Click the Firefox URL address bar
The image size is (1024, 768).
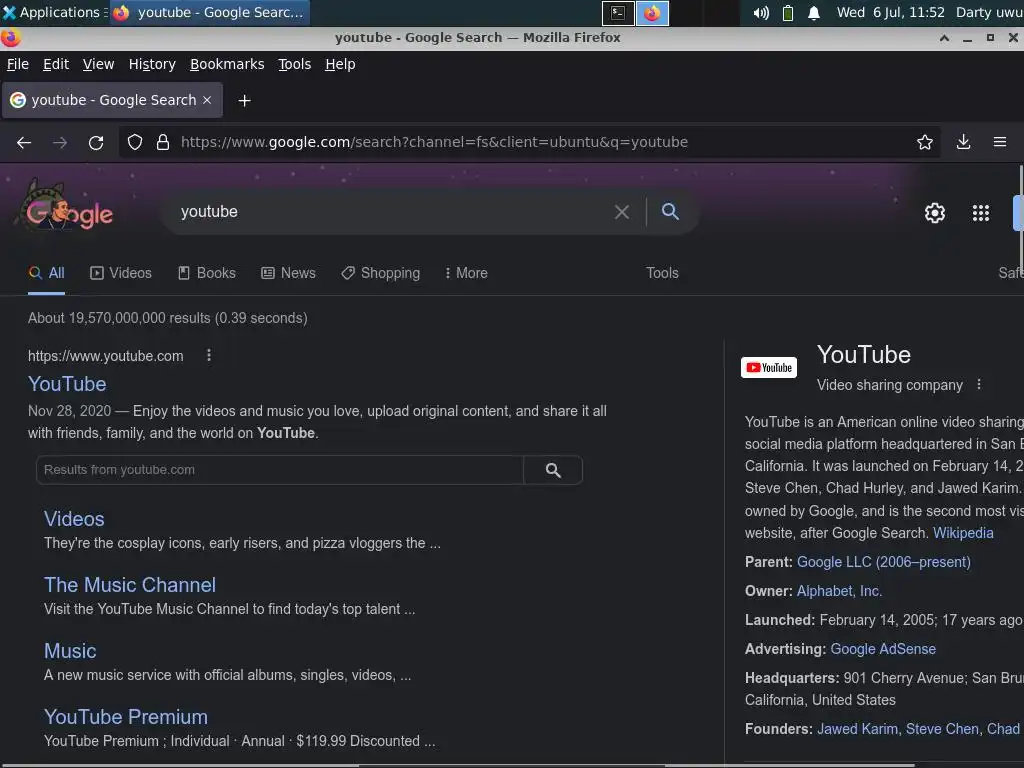(529, 142)
